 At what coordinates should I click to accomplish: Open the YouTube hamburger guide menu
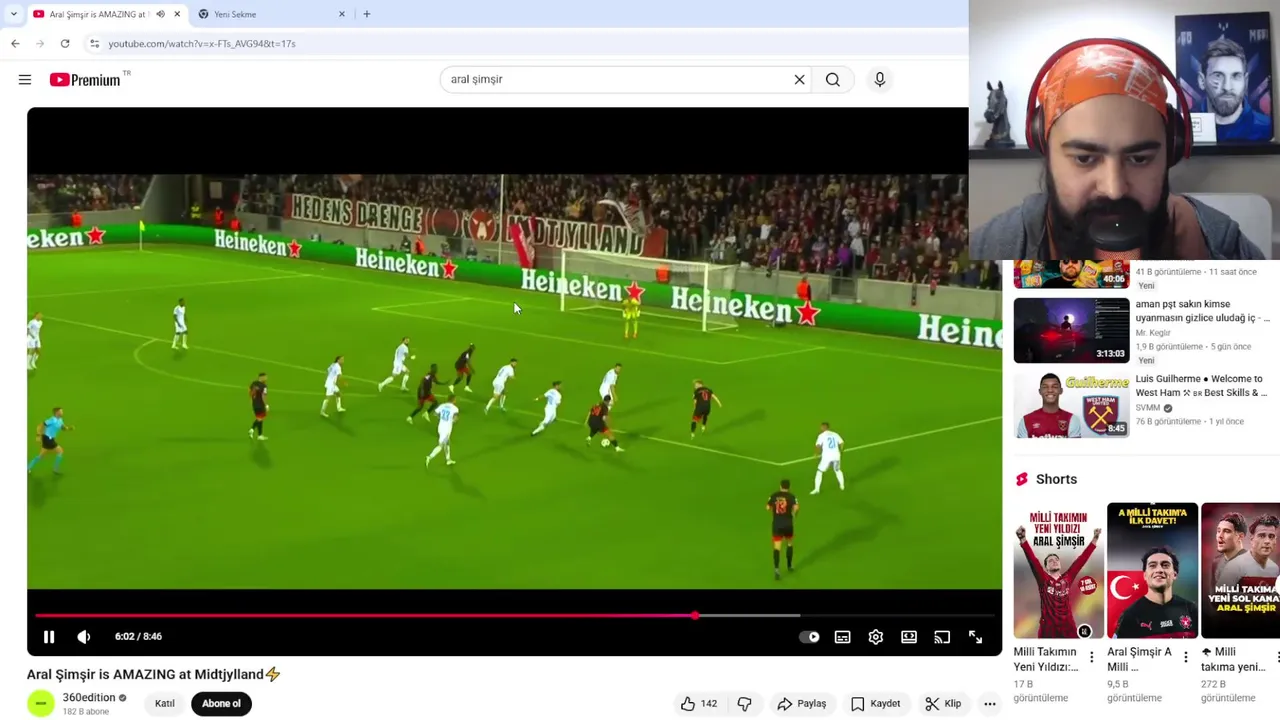(x=25, y=80)
